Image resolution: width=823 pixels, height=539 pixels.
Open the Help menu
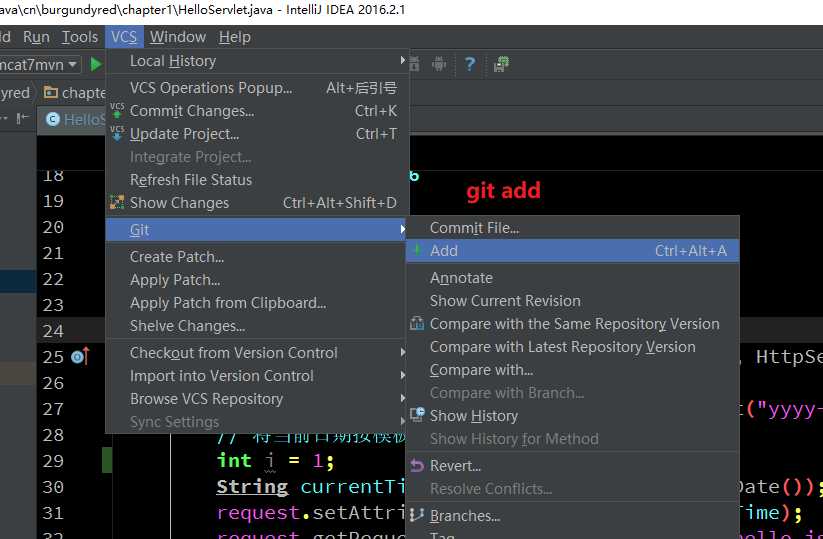(x=235, y=37)
